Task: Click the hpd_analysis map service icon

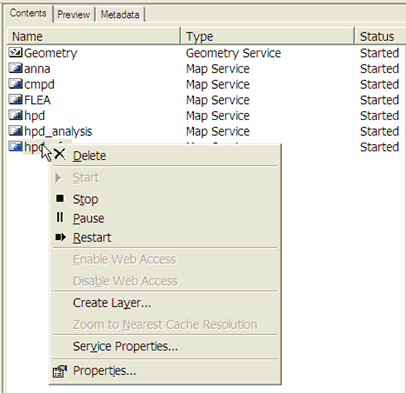Action: click(x=15, y=131)
